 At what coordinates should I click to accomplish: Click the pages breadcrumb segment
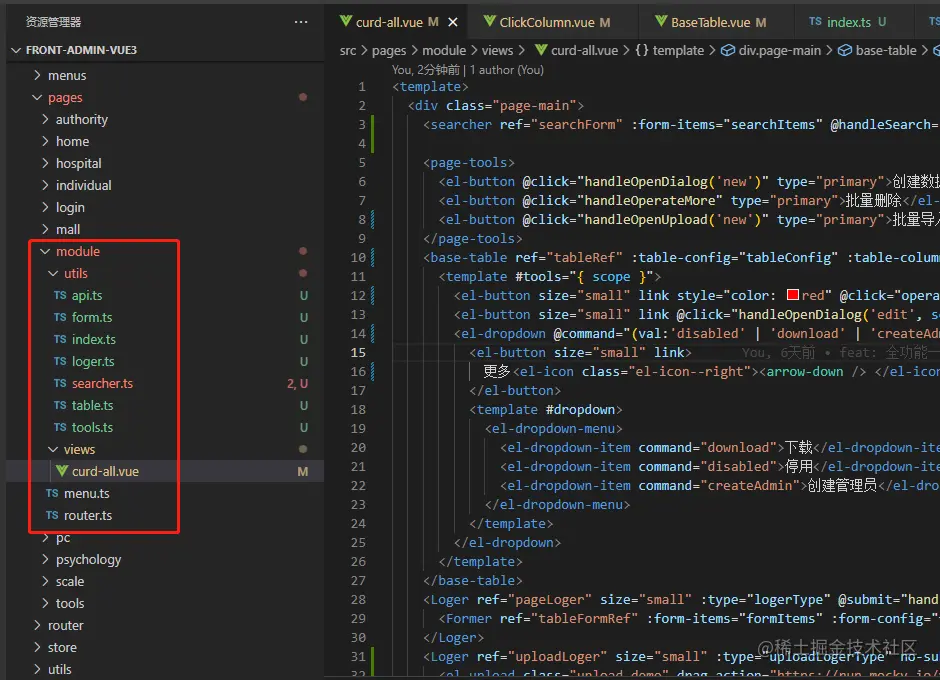pyautogui.click(x=388, y=51)
